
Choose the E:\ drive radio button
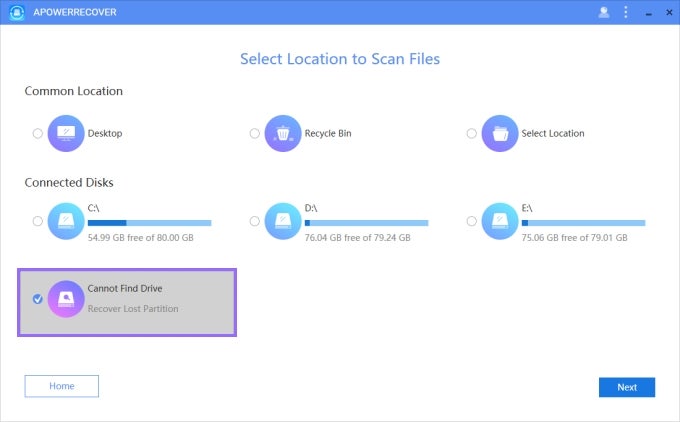[471, 220]
